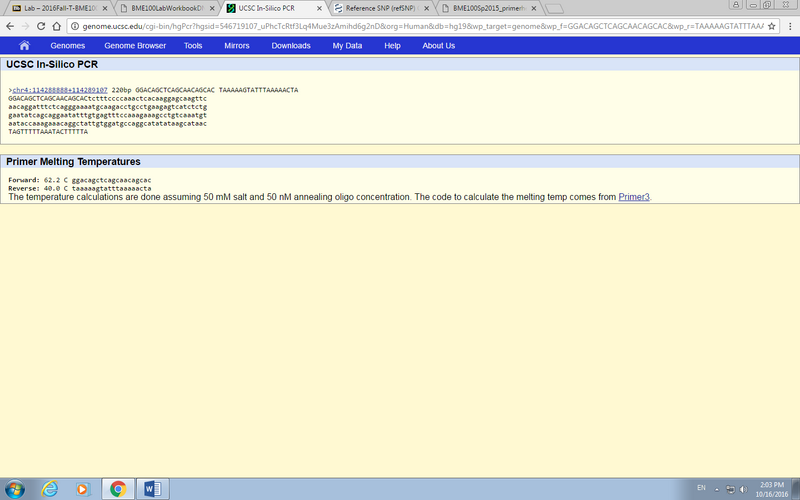Screen dimensions: 800x500
Task: Reload the page with the refresh icon
Action: point(41,25)
